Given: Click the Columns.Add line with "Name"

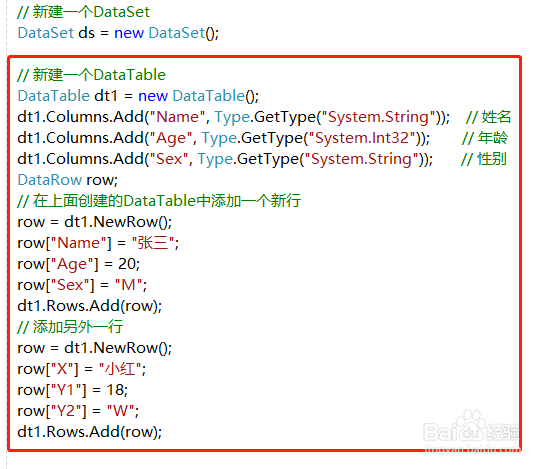Looking at the screenshot, I should [234, 117].
